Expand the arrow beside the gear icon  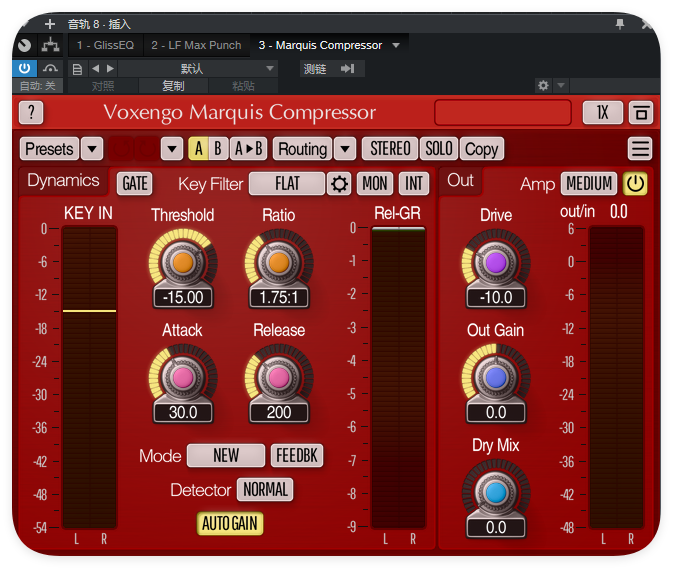(561, 85)
